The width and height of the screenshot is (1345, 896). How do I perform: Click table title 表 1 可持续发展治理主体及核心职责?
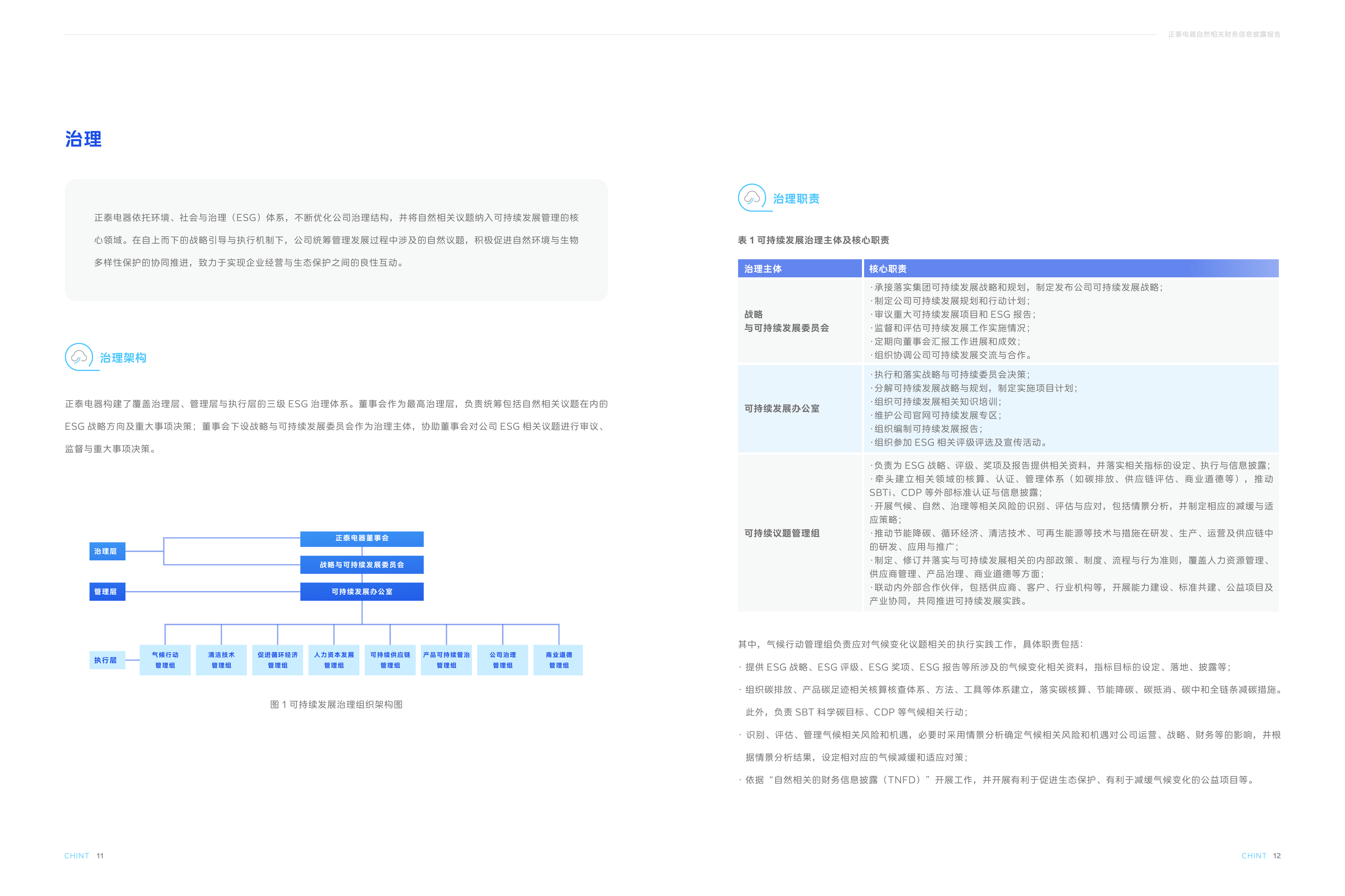click(813, 240)
